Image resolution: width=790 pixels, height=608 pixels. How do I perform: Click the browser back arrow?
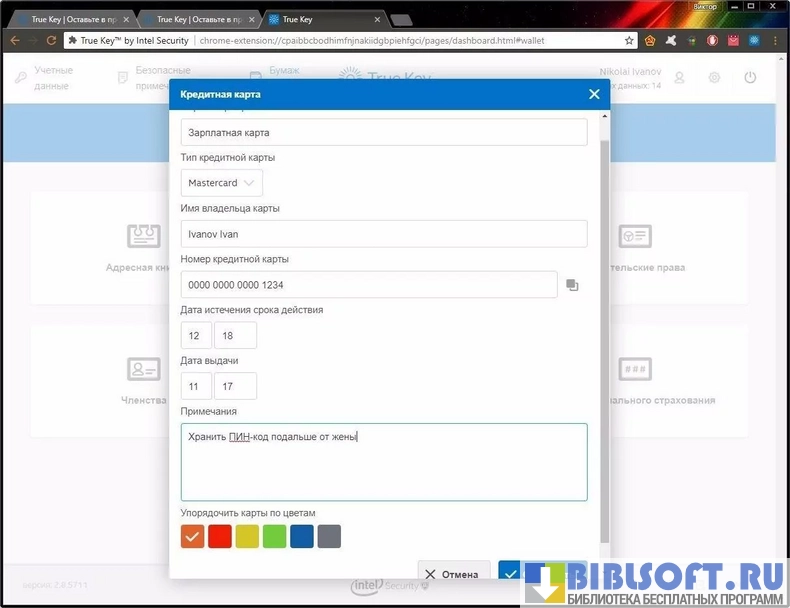coord(15,41)
